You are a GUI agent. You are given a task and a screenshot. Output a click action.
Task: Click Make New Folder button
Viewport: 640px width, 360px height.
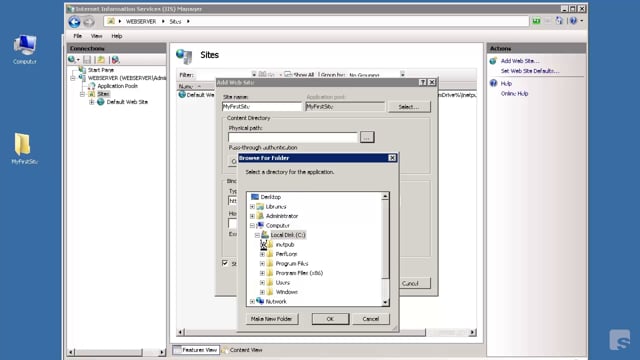pos(271,319)
